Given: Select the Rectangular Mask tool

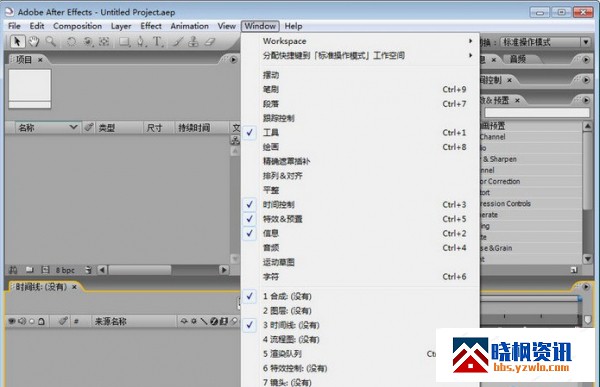Looking at the screenshot, I should point(124,41).
